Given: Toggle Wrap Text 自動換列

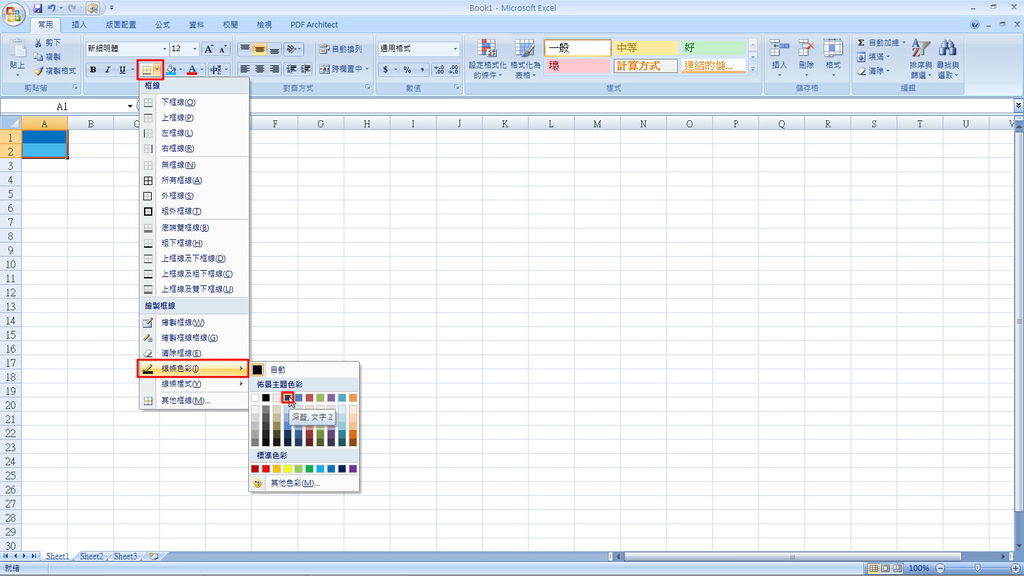Looking at the screenshot, I should pos(341,49).
